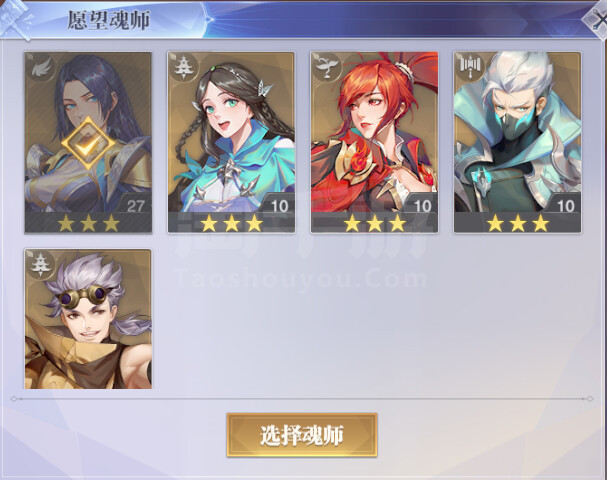
Task: Select the white-haired masked man card
Action: click(x=518, y=142)
